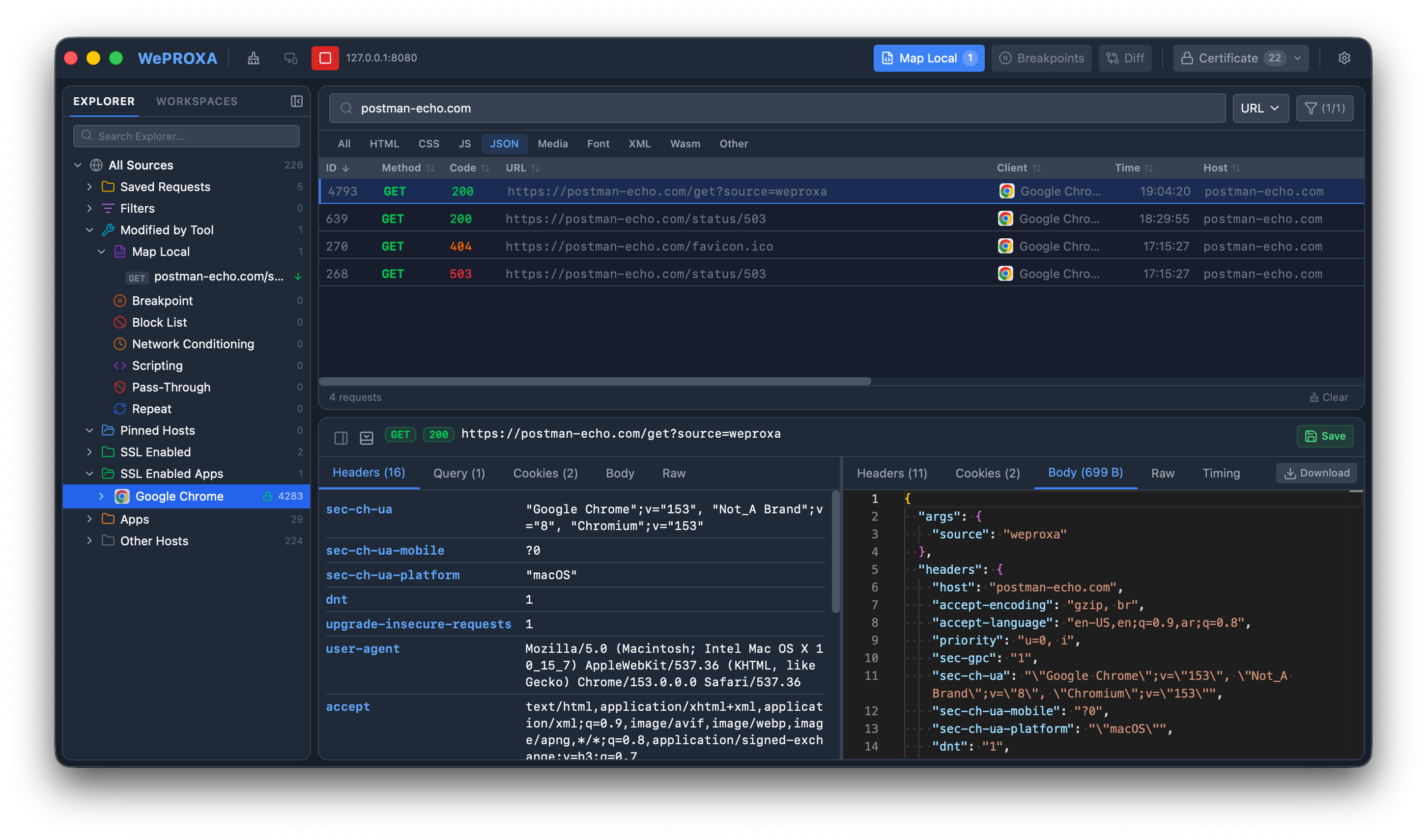Click the Modified by Tool wrench icon
This screenshot has width=1427, height=840.
pyautogui.click(x=108, y=230)
